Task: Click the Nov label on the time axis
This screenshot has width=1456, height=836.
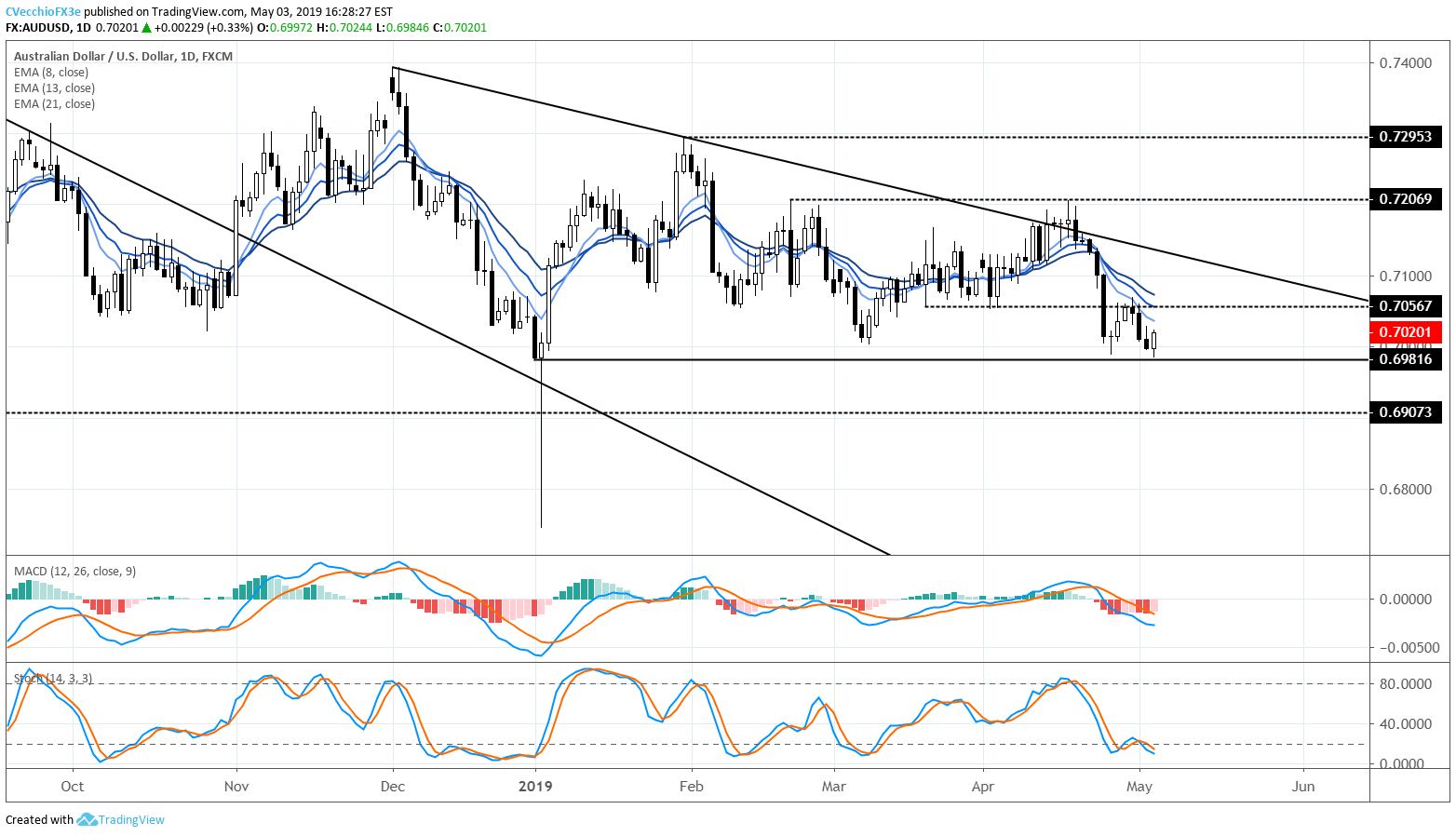Action: tap(237, 787)
